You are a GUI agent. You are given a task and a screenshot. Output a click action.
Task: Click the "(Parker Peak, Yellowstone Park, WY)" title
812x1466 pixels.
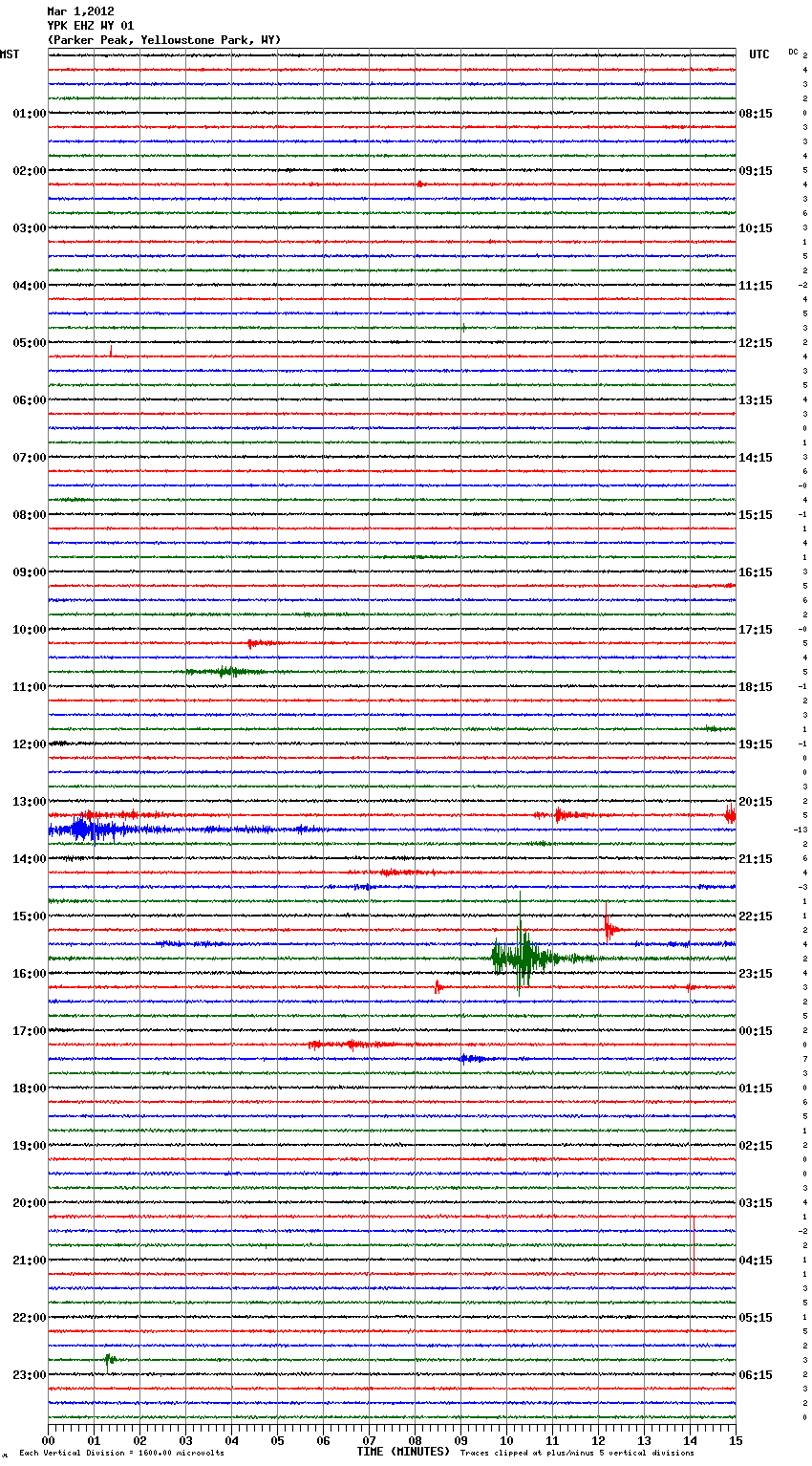[x=164, y=40]
